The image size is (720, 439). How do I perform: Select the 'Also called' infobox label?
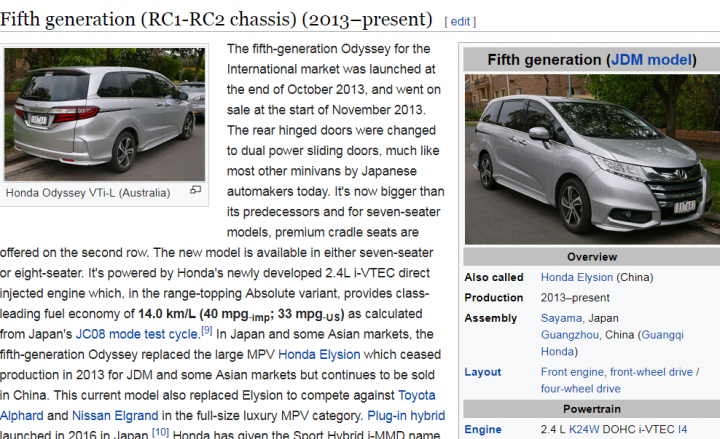coord(494,277)
